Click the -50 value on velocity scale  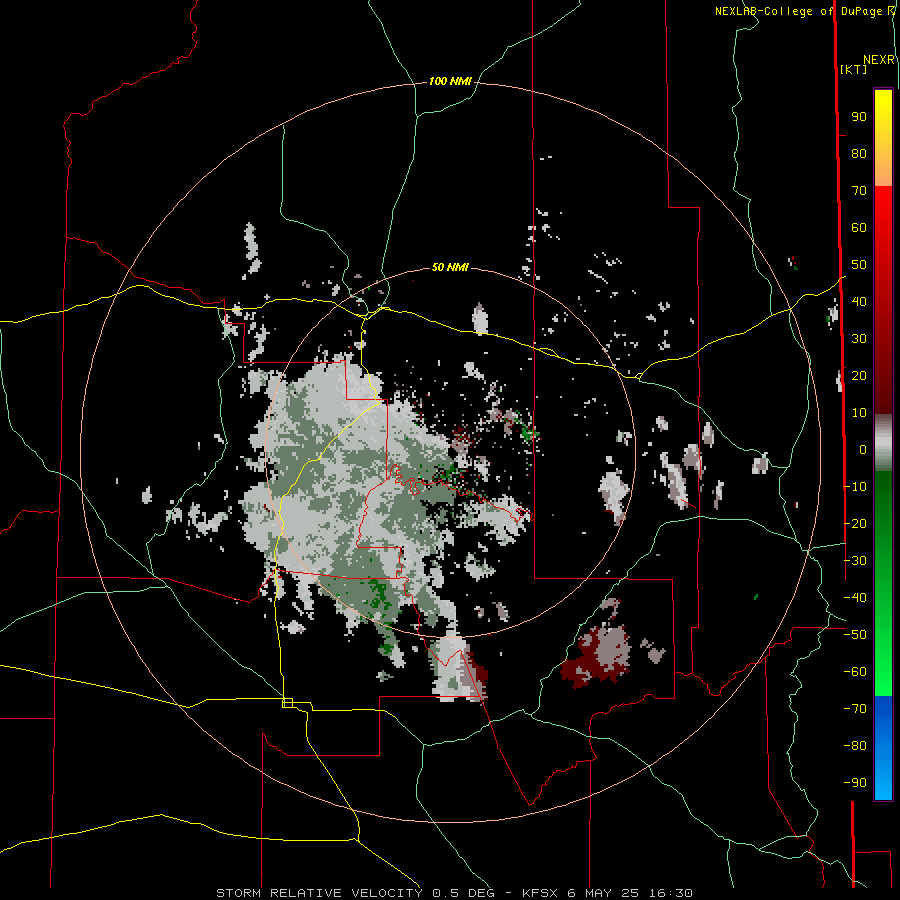click(855, 635)
